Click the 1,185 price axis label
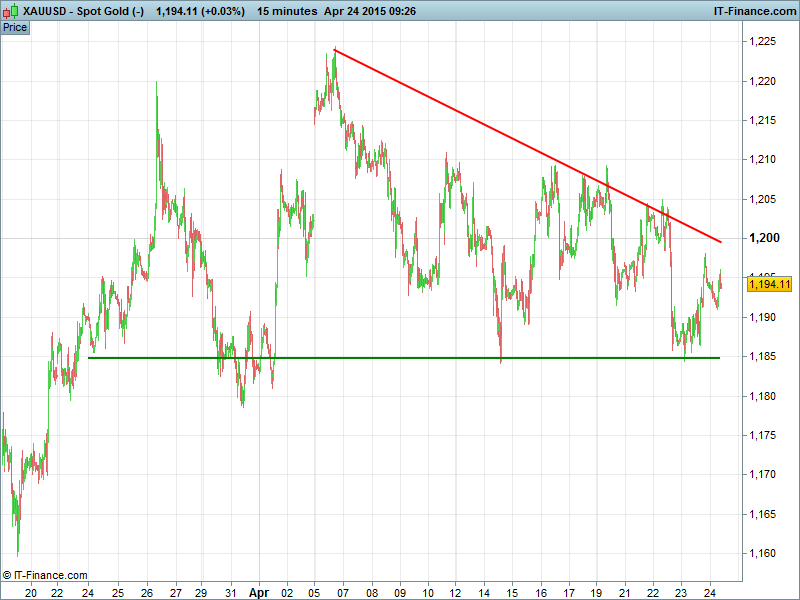This screenshot has height=600, width=800. point(763,357)
